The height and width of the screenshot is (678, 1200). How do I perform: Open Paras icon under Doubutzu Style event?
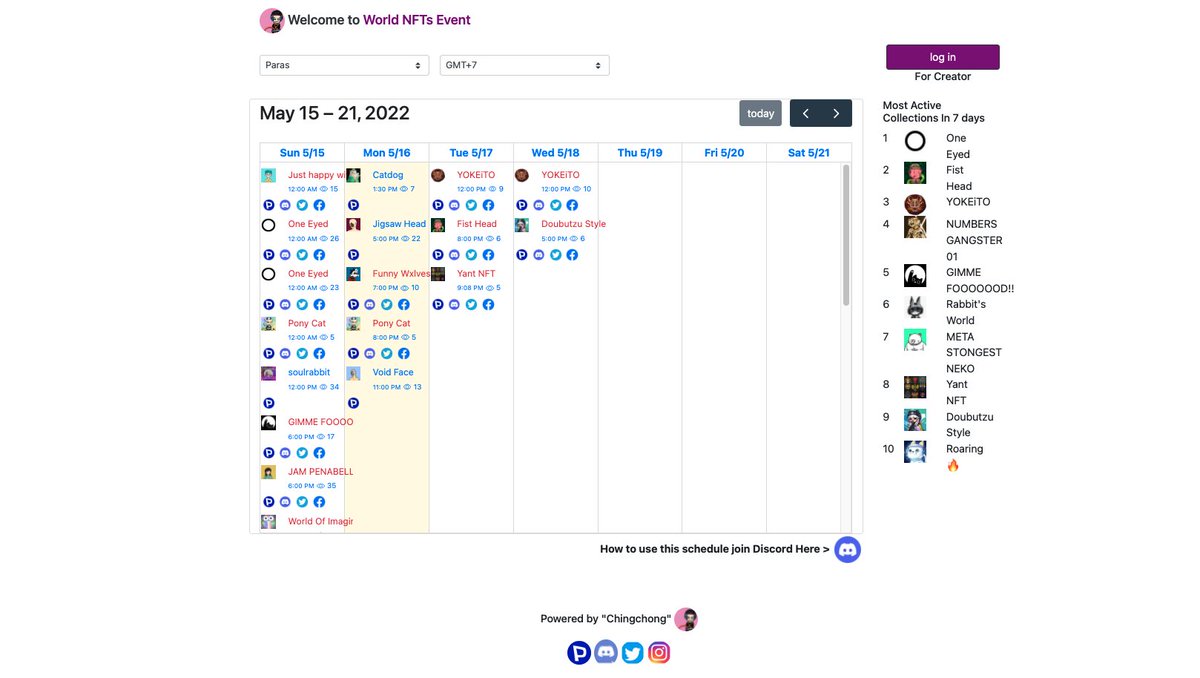522,255
